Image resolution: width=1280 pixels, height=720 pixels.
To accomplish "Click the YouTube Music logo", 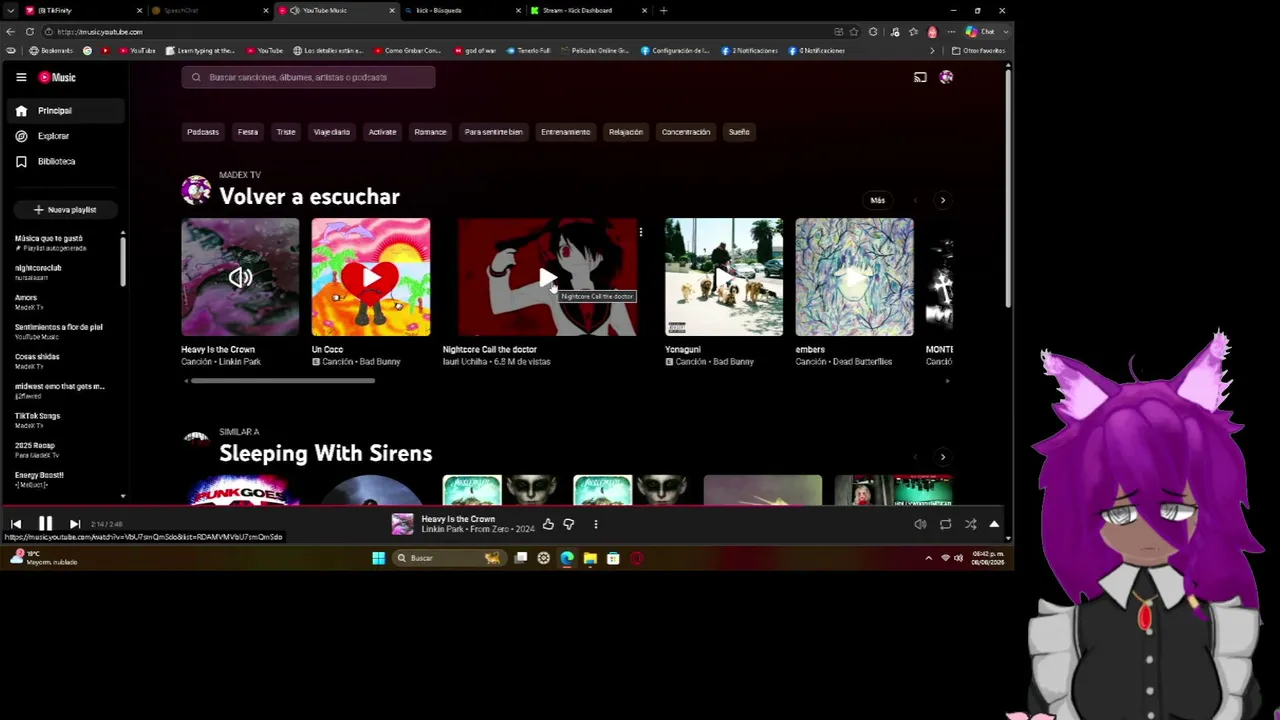I will point(57,77).
